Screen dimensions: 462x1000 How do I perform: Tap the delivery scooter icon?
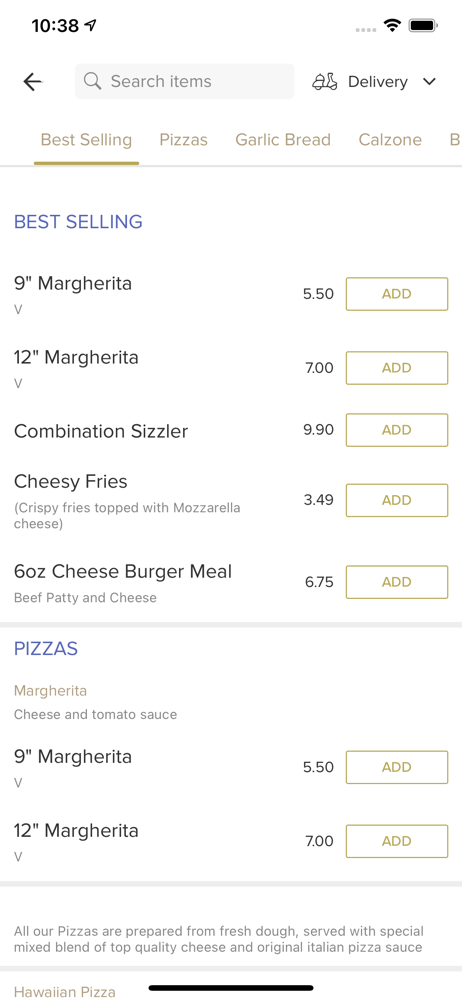coord(325,82)
